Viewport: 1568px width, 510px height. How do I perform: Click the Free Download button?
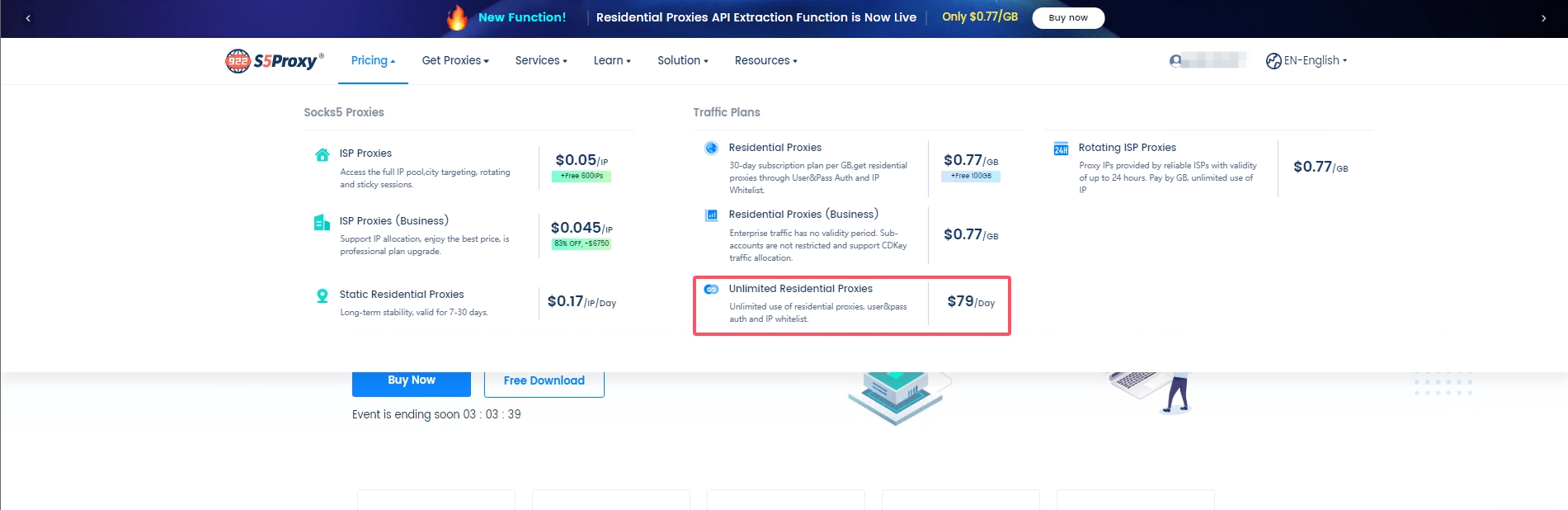click(x=544, y=381)
